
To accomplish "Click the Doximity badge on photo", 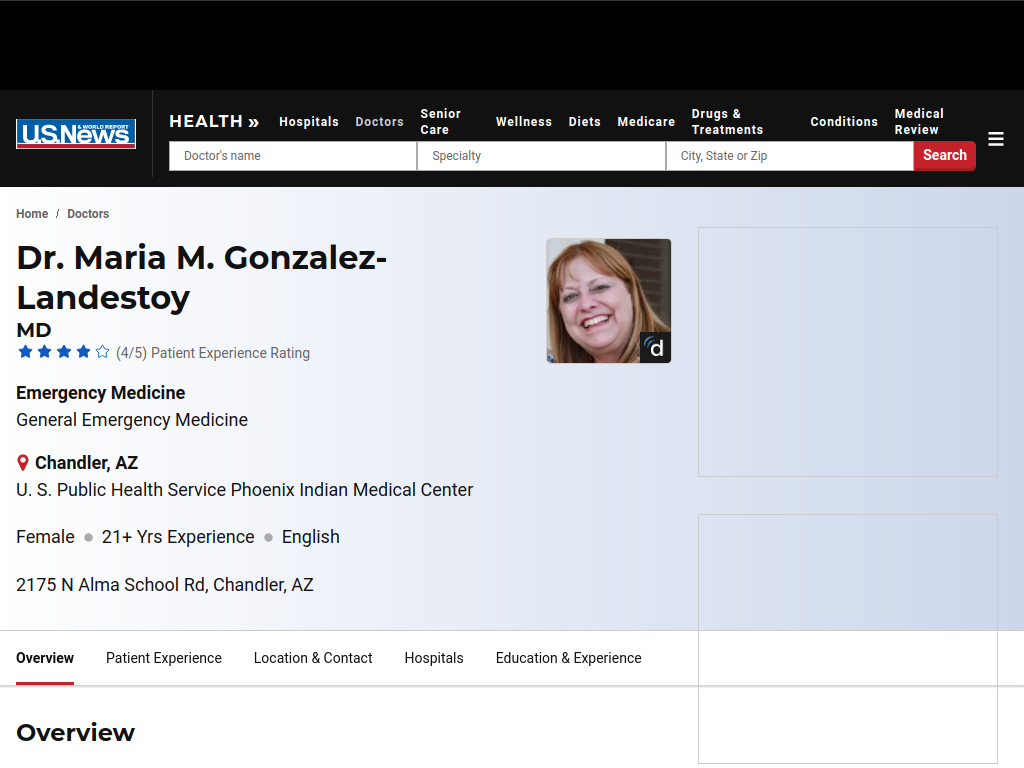I will click(x=655, y=347).
